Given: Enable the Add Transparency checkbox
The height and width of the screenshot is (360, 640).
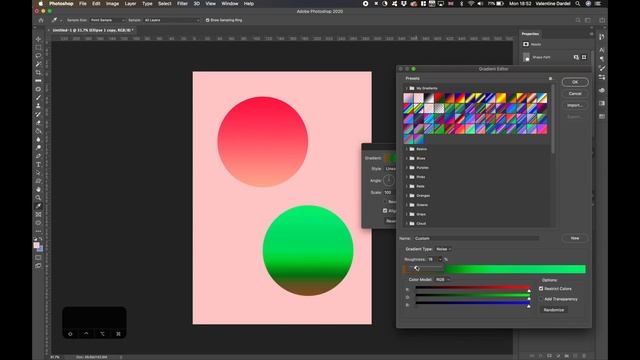Looking at the screenshot, I should point(541,299).
